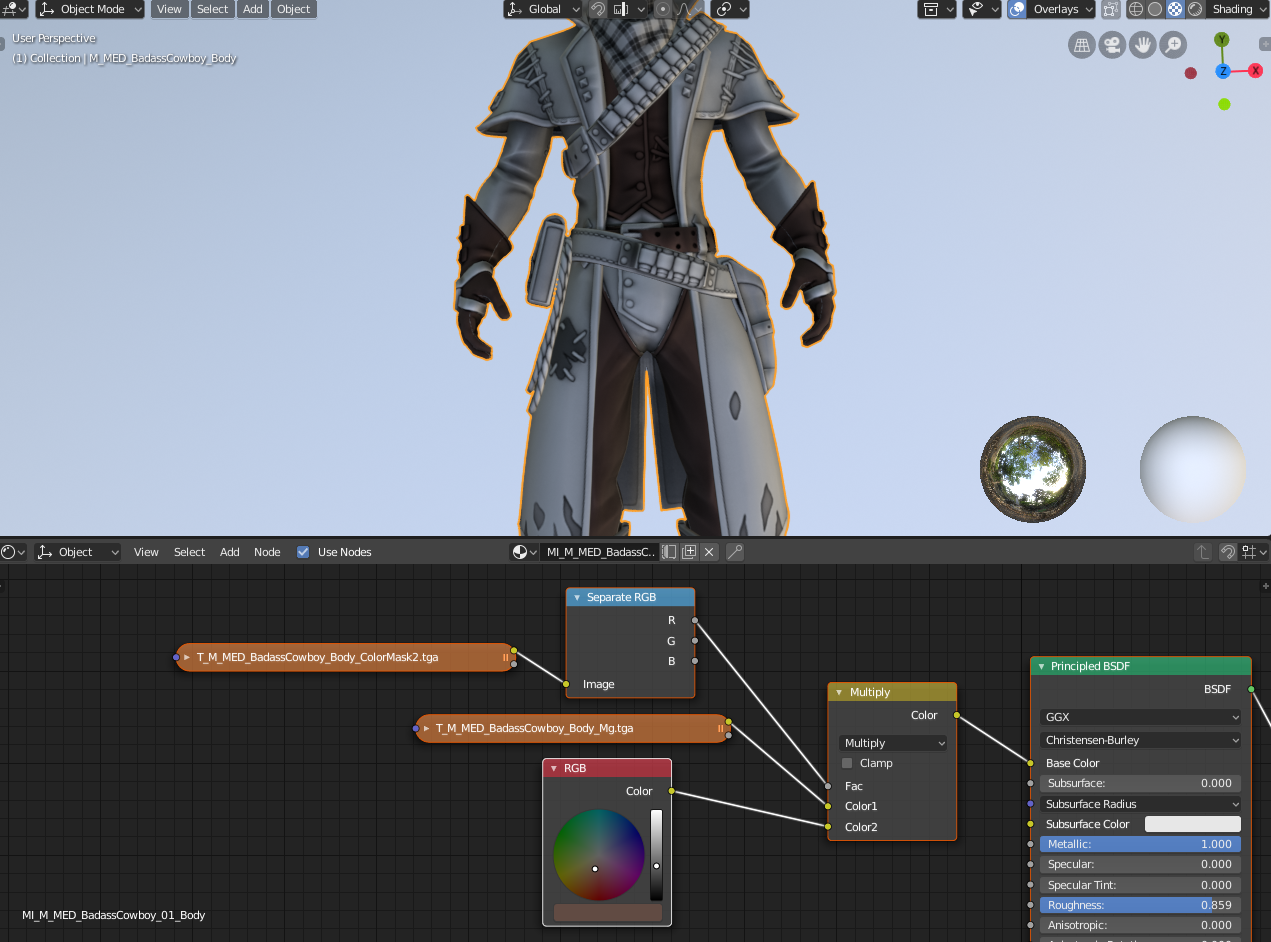Image resolution: width=1271 pixels, height=942 pixels.
Task: Open node editor type selector icon
Action: point(14,552)
